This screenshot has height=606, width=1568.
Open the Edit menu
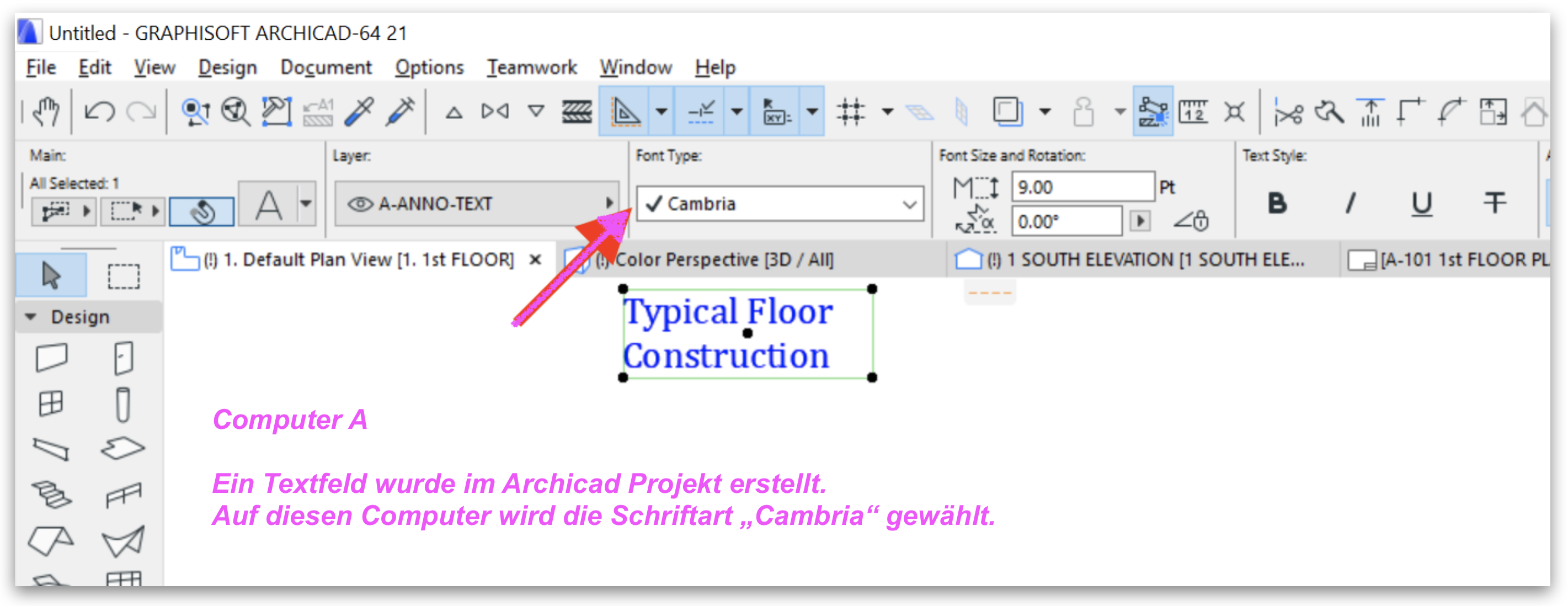click(94, 67)
